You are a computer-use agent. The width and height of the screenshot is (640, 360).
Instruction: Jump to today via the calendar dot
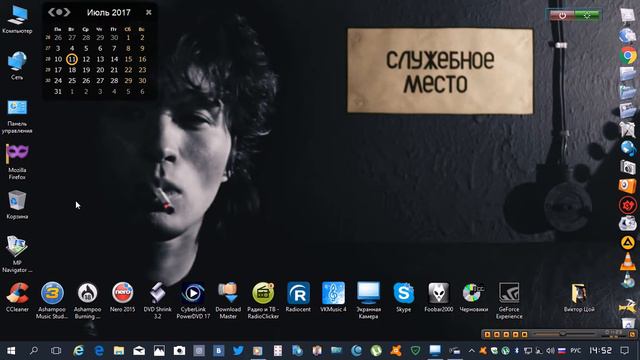coord(59,12)
